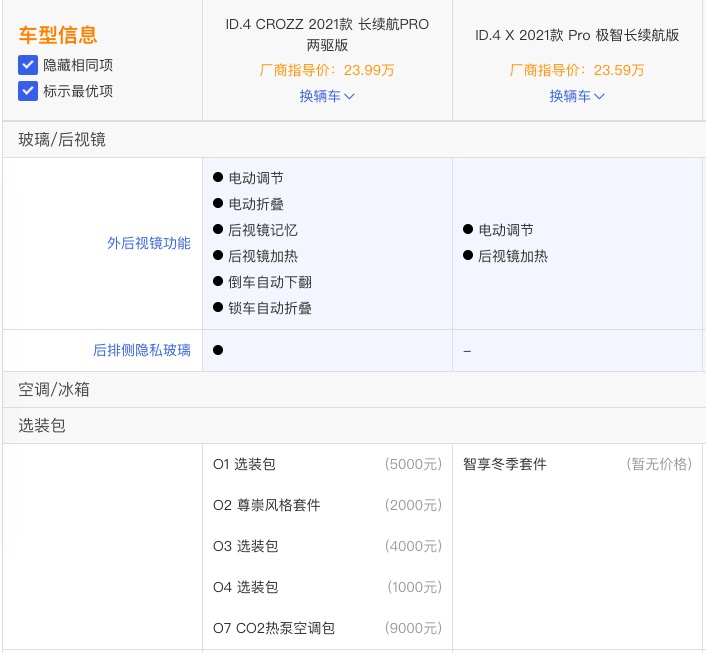Select the 选装包 section header

point(42,426)
